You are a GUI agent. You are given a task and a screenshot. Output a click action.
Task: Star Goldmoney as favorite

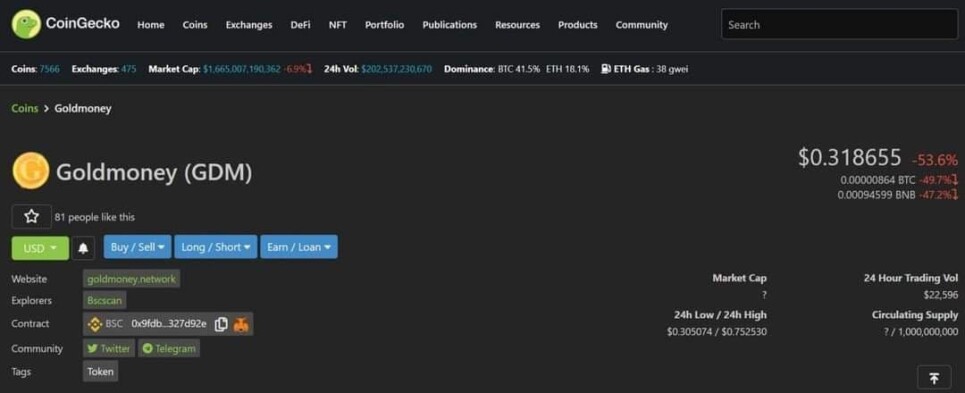click(x=31, y=216)
